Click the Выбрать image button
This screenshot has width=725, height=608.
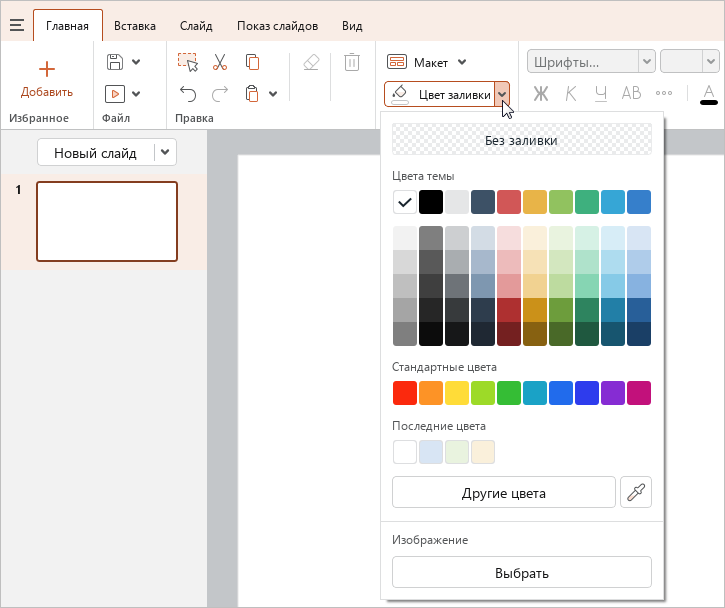click(522, 572)
